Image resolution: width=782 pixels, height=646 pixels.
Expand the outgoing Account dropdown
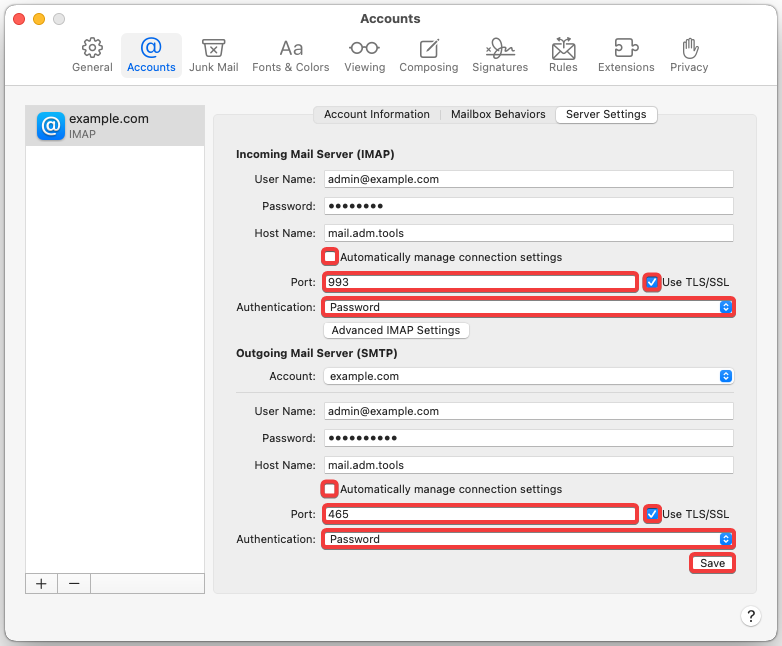click(528, 376)
